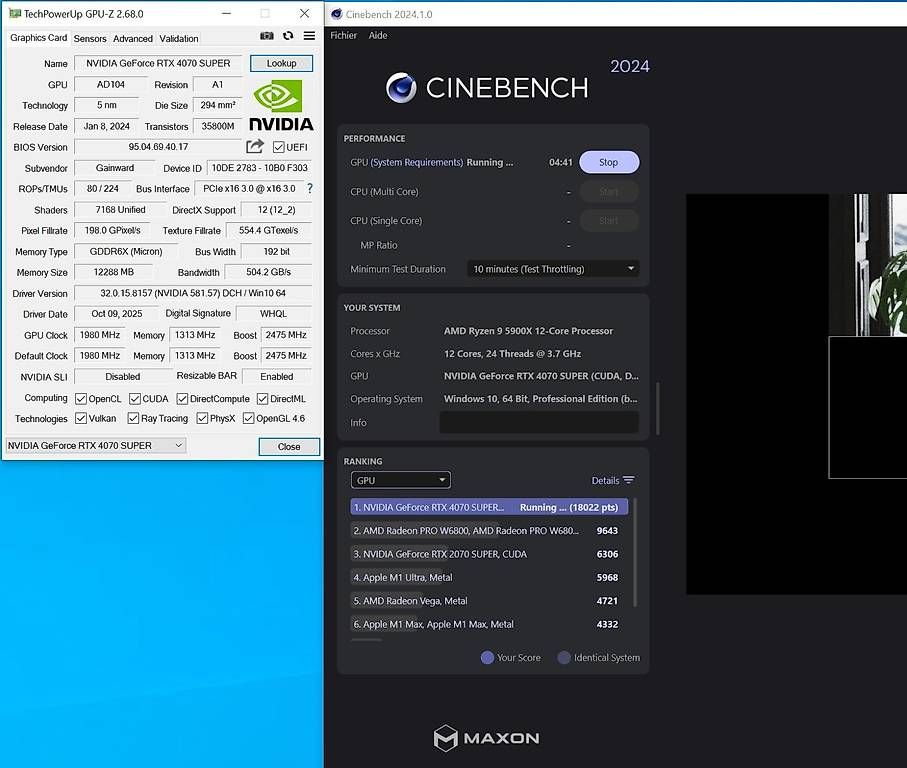Viewport: 907px width, 768px height.
Task: Refresh GPU-Z readings via circular arrows icon
Action: pyautogui.click(x=286, y=34)
